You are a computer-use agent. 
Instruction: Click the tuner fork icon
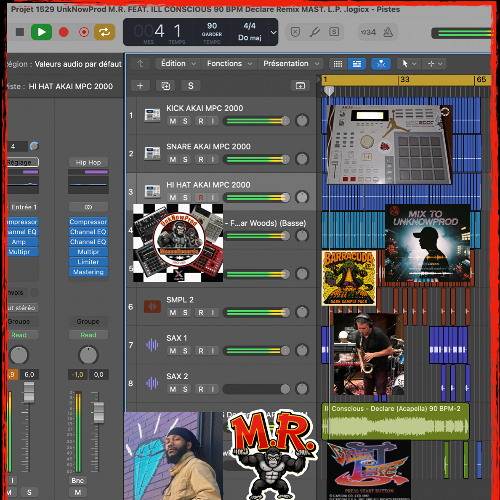[315, 32]
